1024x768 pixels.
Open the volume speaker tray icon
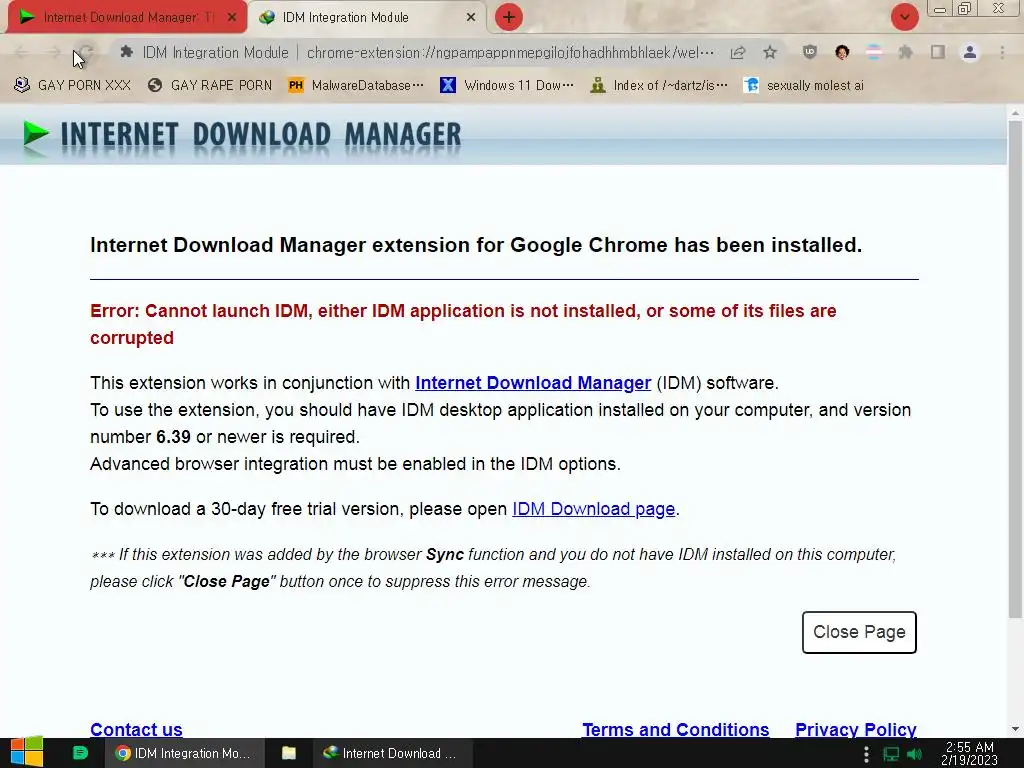915,754
